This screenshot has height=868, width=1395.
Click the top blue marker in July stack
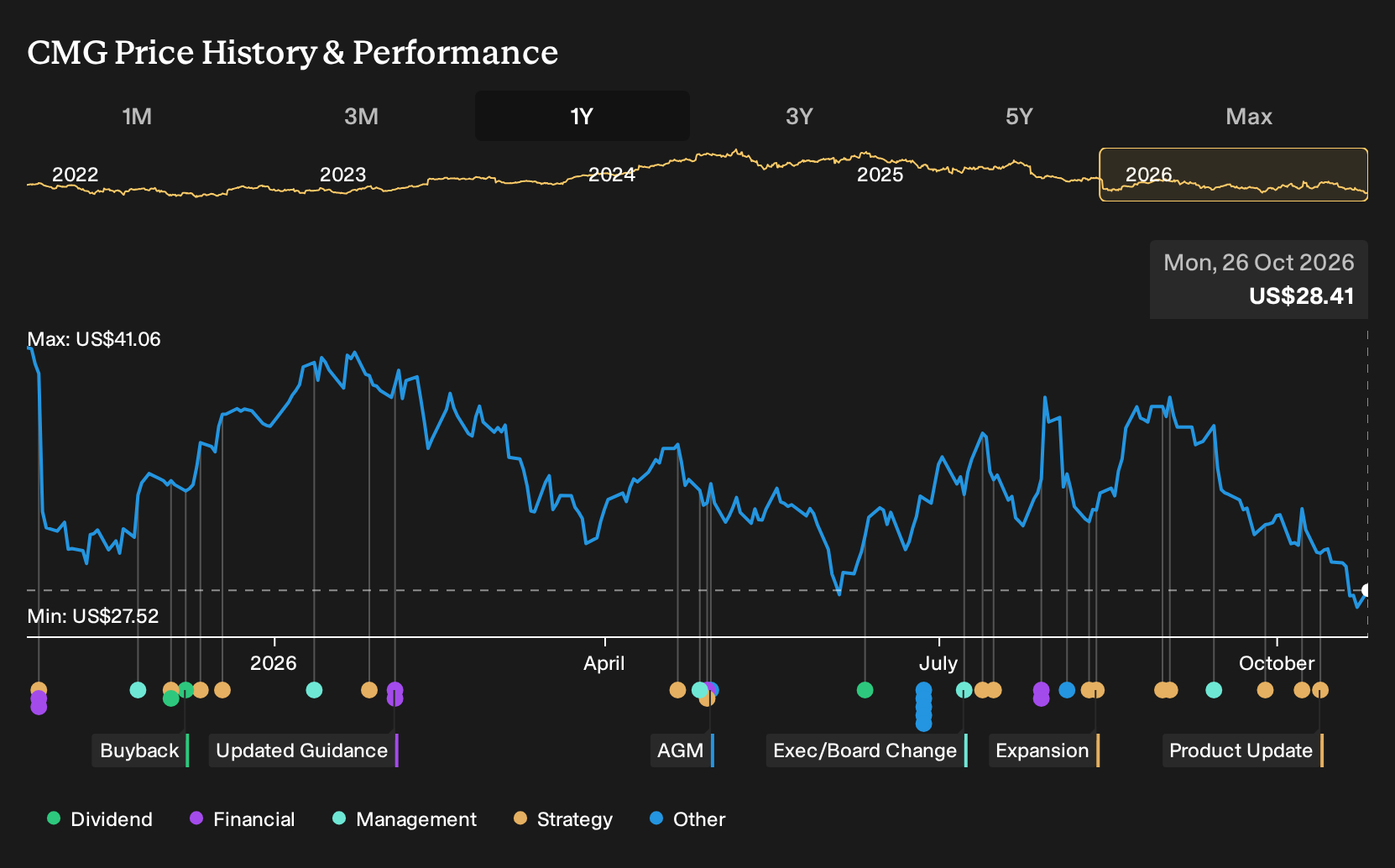pyautogui.click(x=924, y=690)
